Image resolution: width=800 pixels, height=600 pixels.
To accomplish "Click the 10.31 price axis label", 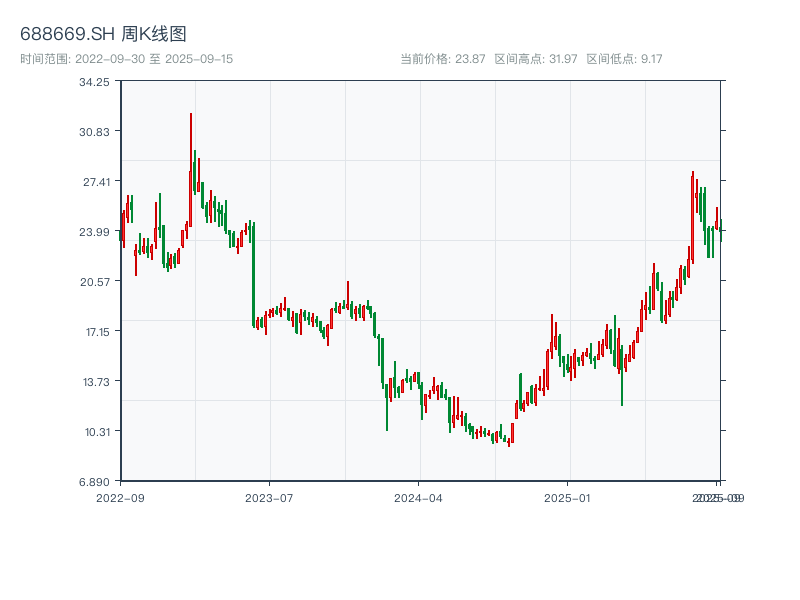I will pyautogui.click(x=95, y=432).
